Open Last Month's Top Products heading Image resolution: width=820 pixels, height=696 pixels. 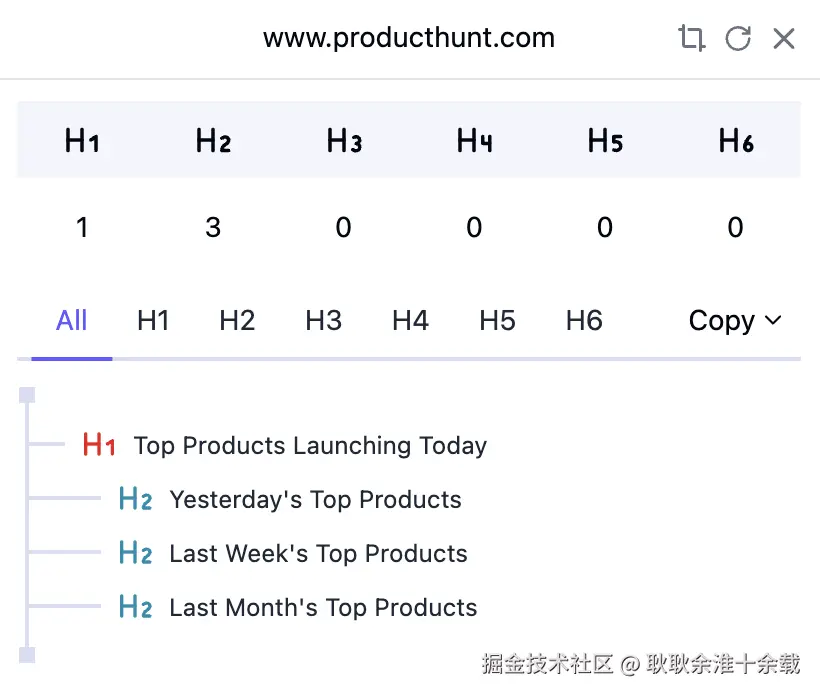click(323, 608)
